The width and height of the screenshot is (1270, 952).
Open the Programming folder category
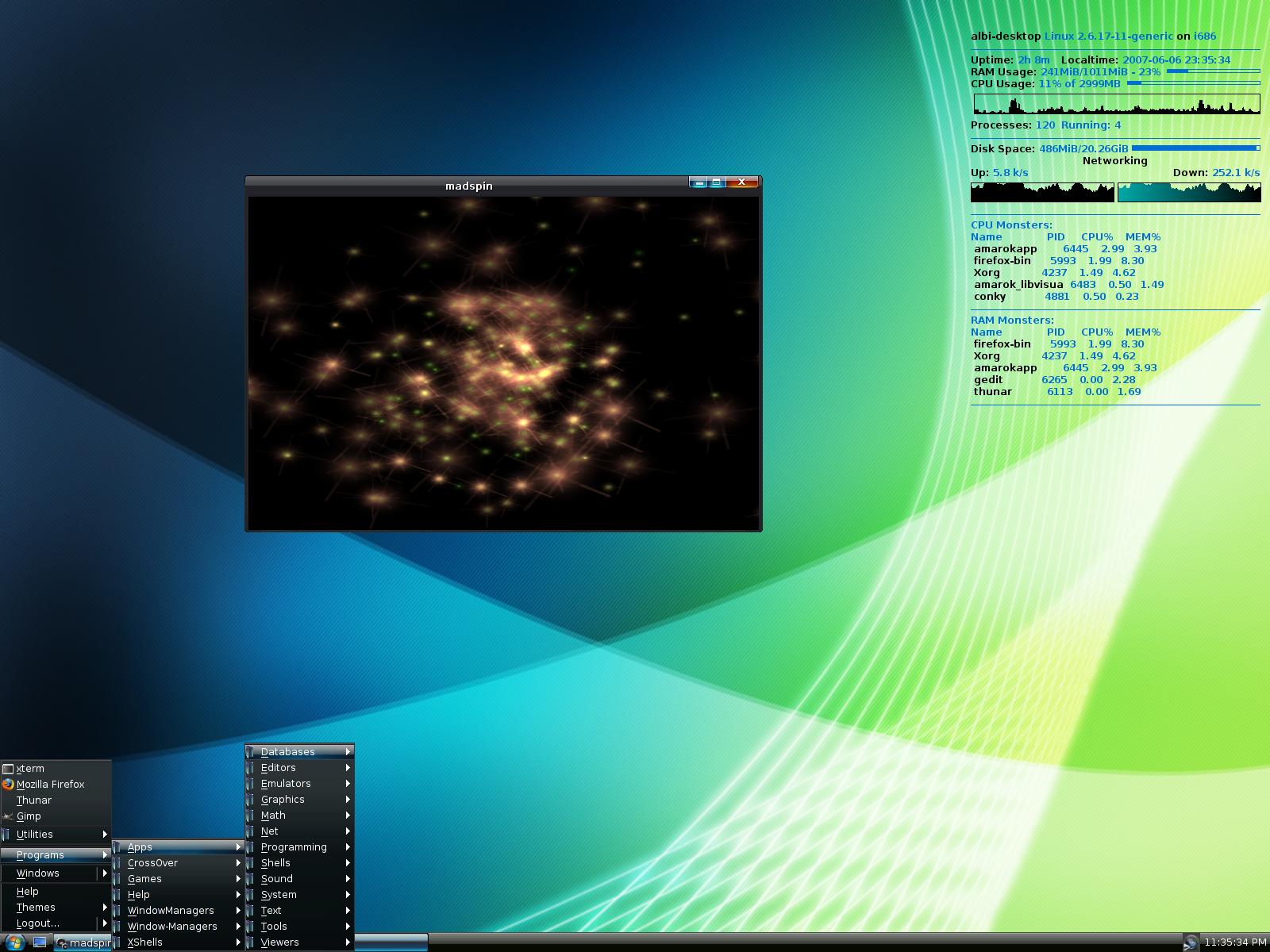click(x=299, y=846)
